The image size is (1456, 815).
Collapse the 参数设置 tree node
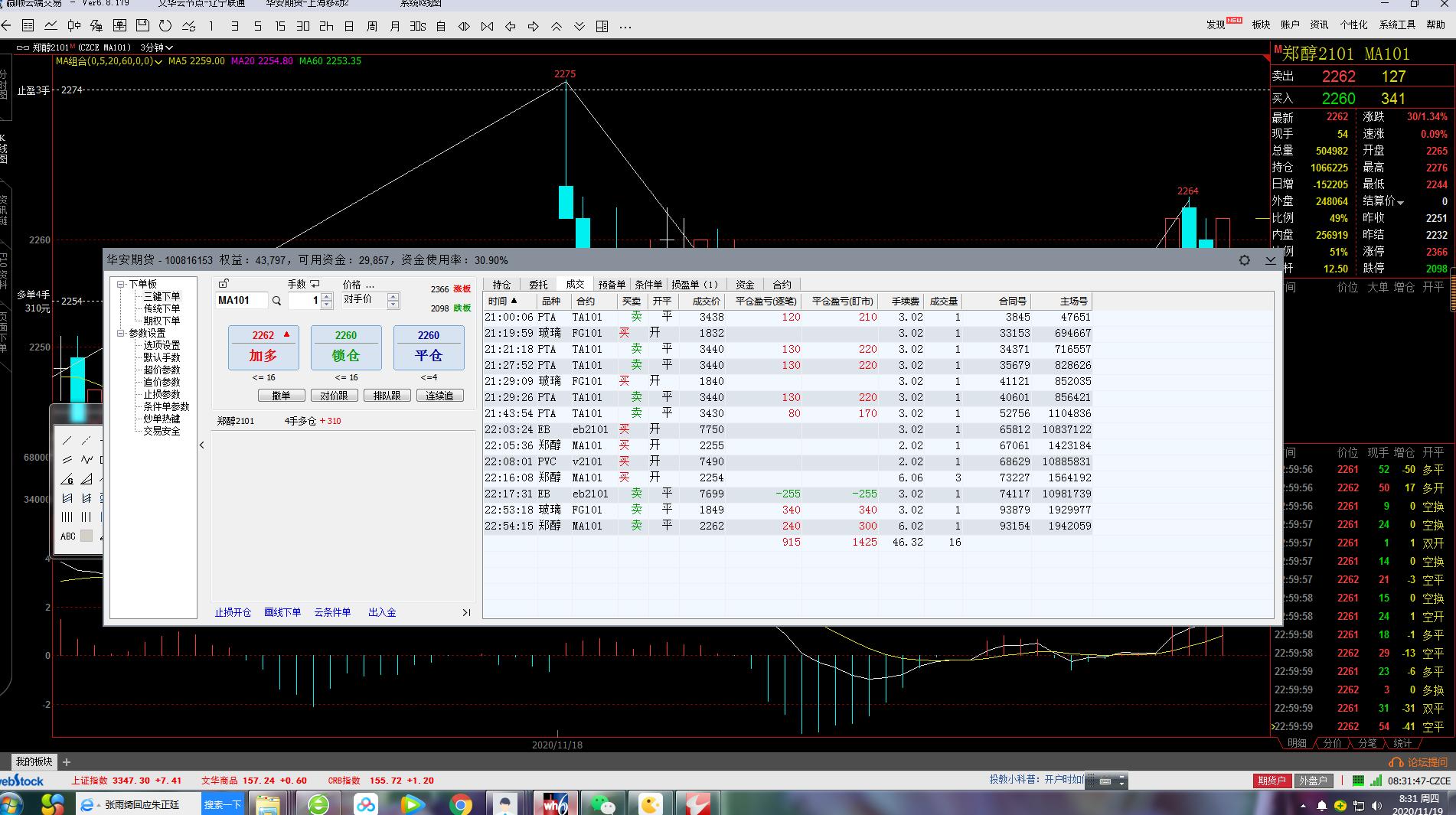(121, 333)
